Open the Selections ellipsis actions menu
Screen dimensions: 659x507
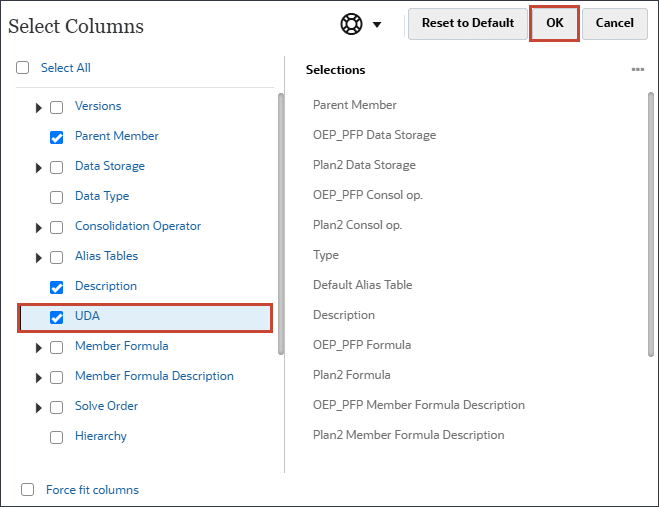pos(638,70)
